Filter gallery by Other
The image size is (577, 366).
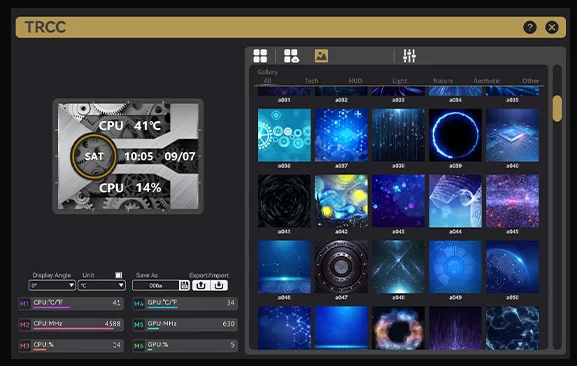click(531, 81)
